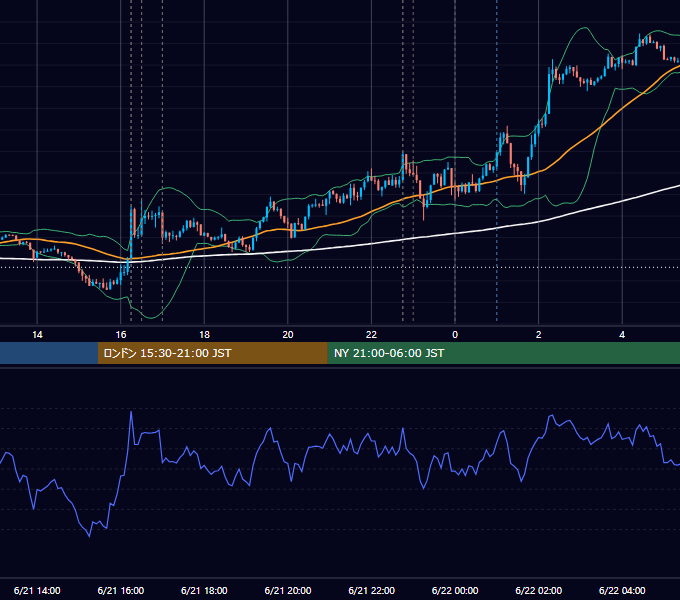This screenshot has width=680, height=600.
Task: Click the ロンドン 15:30-21:00 JST session bar
Action: 212,353
